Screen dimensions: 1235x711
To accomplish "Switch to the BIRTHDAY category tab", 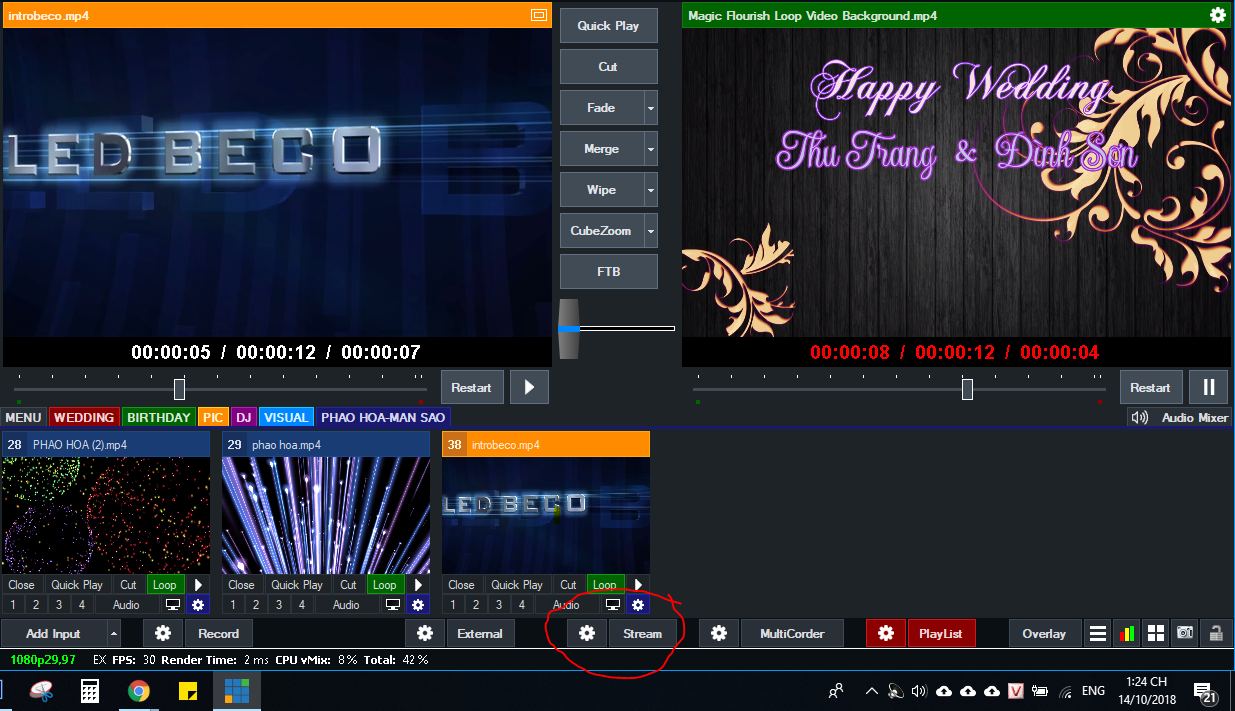I will coord(158,417).
